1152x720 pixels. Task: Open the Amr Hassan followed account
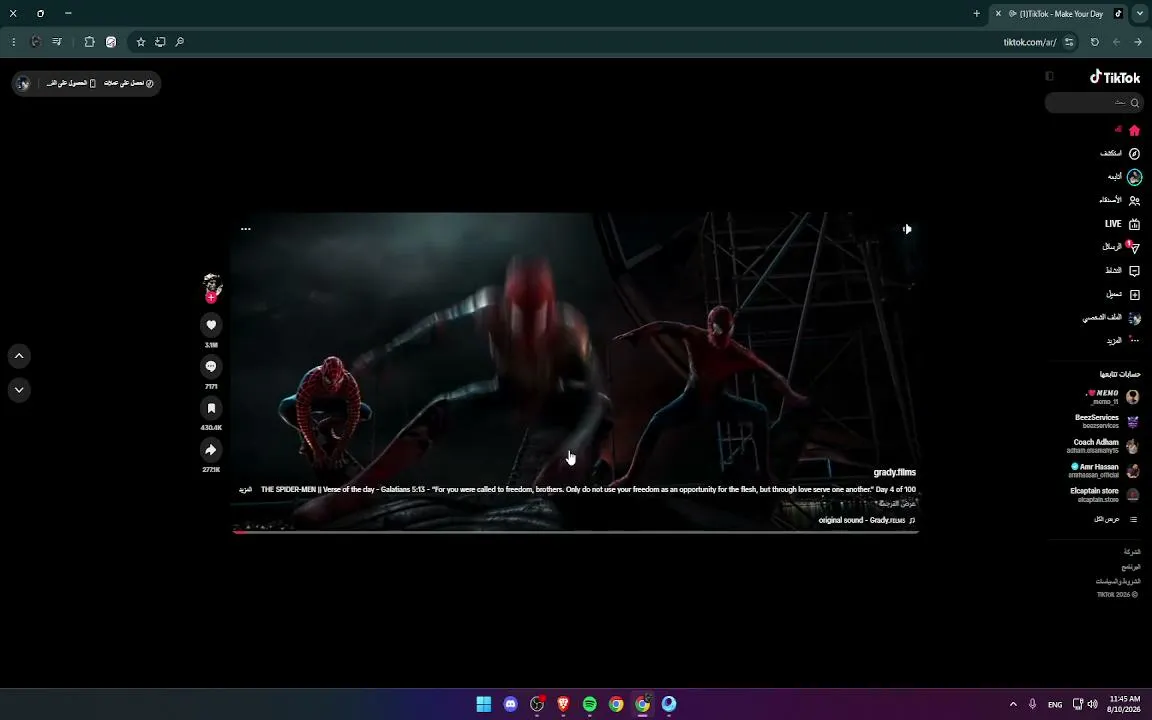[1104, 470]
